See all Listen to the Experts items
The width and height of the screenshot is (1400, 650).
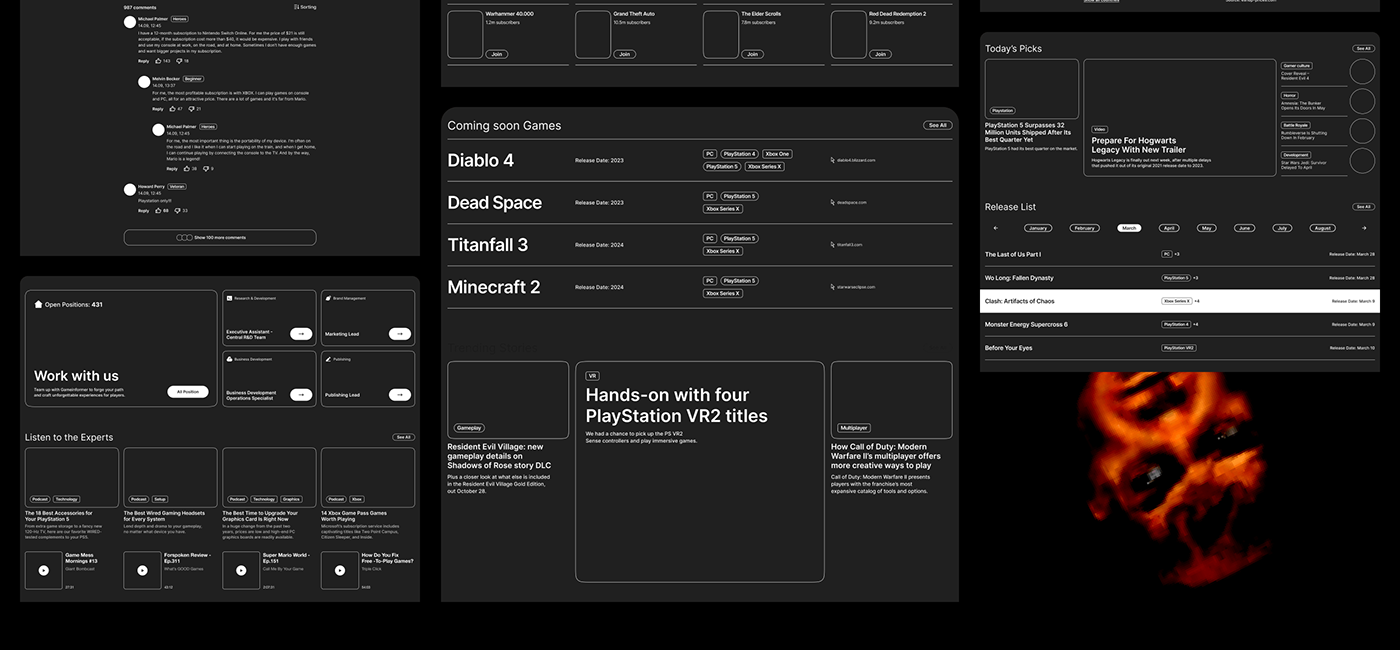click(x=403, y=437)
